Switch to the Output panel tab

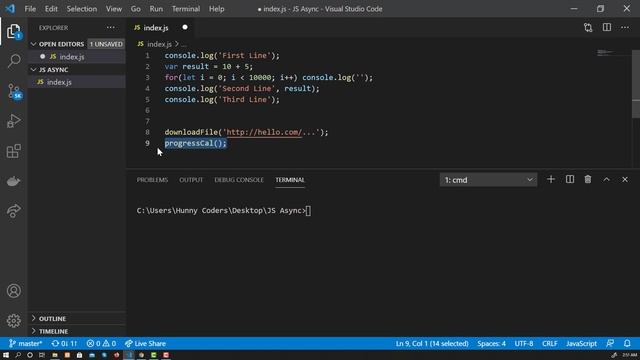(x=191, y=180)
